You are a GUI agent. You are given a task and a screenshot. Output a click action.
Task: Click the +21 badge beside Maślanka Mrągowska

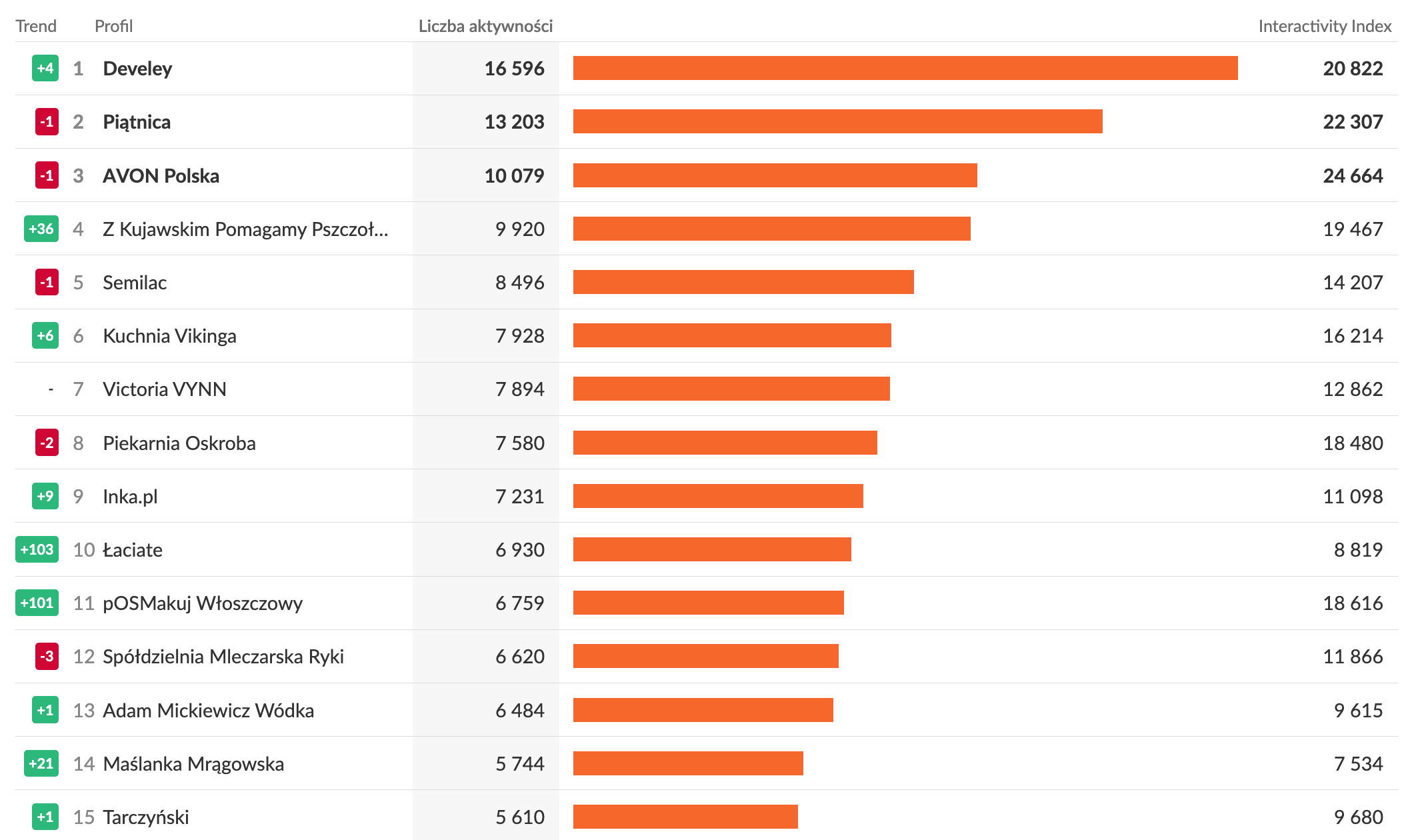pos(41,764)
